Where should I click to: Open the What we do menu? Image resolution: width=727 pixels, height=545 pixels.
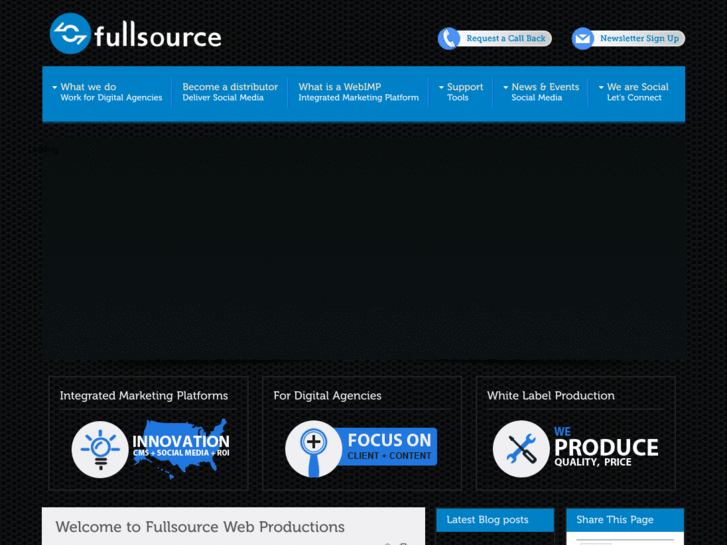[x=88, y=87]
